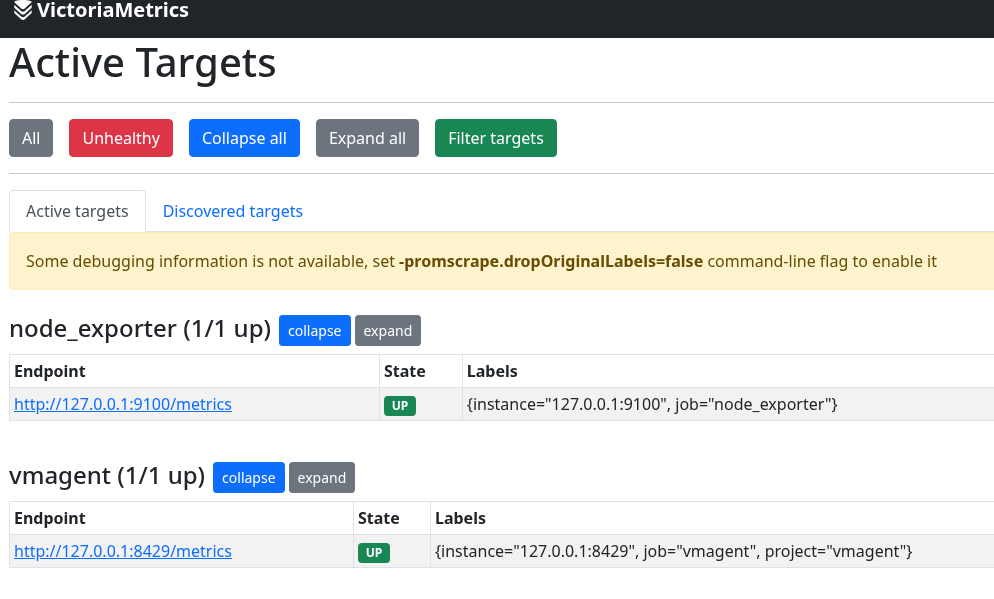Open the Filter targets option
Image resolution: width=994 pixels, height=599 pixels.
tap(495, 138)
